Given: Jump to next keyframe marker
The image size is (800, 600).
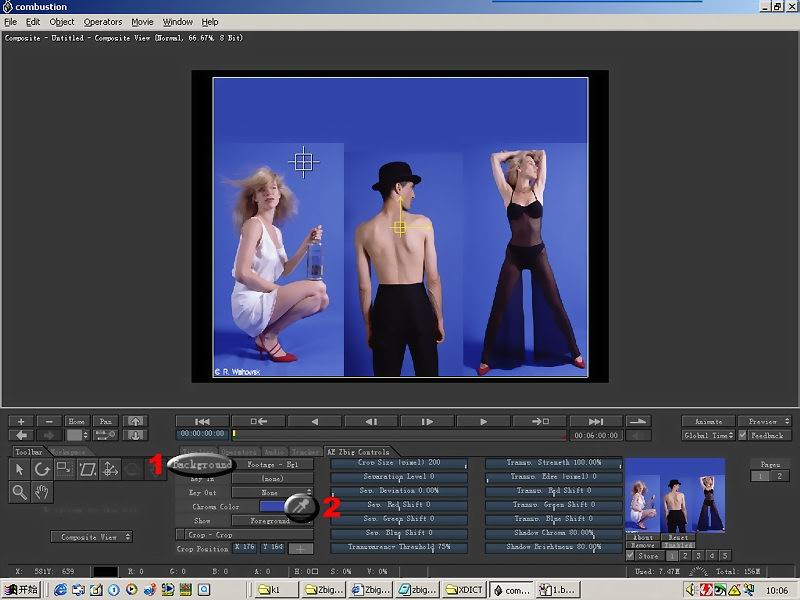Looking at the screenshot, I should tap(540, 421).
